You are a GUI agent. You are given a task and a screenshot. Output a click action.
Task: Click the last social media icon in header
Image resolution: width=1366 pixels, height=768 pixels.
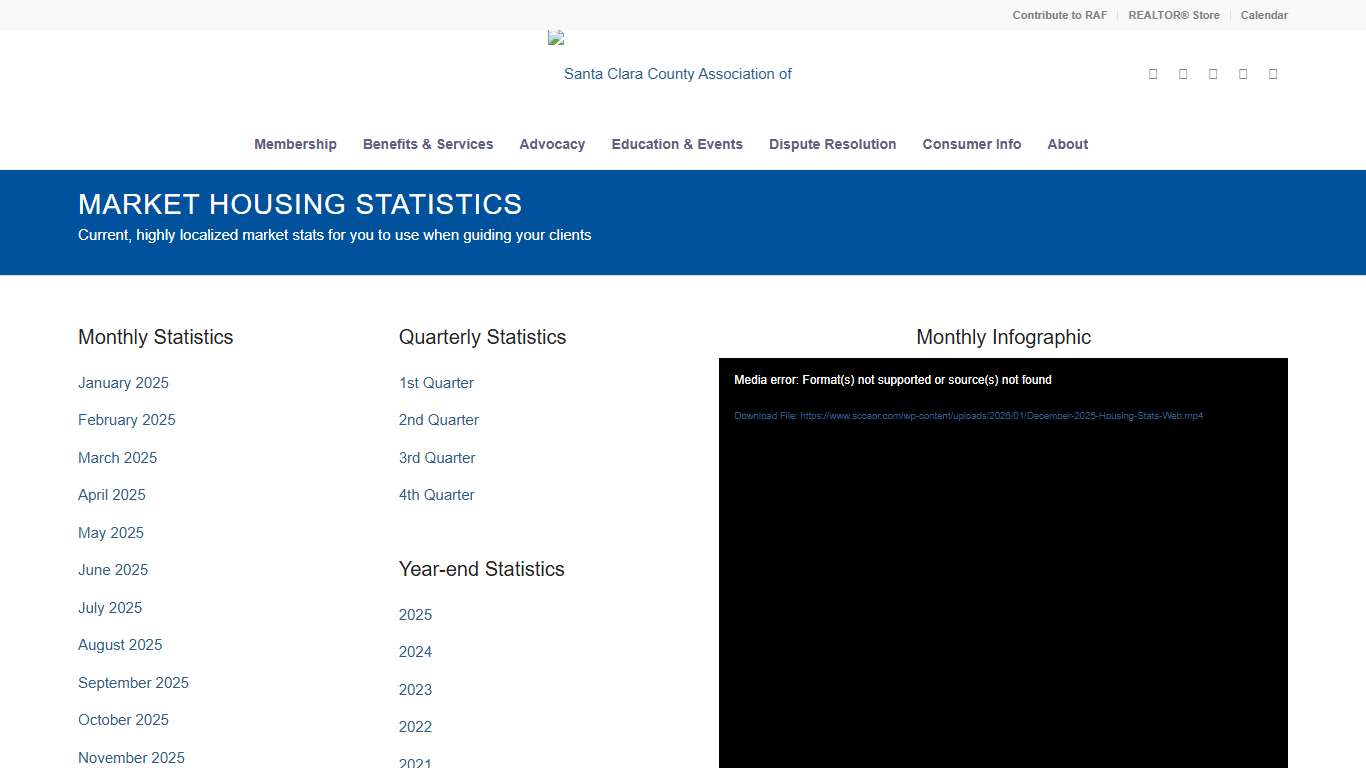[x=1272, y=73]
